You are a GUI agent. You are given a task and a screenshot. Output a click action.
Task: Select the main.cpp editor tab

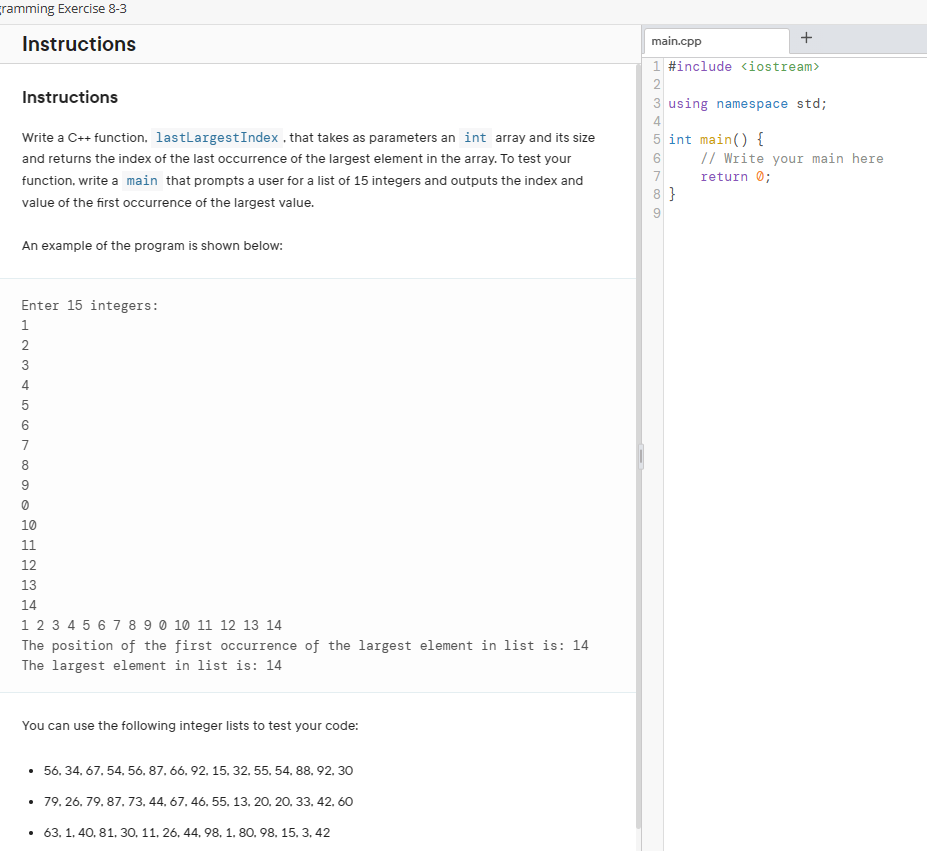click(x=717, y=41)
